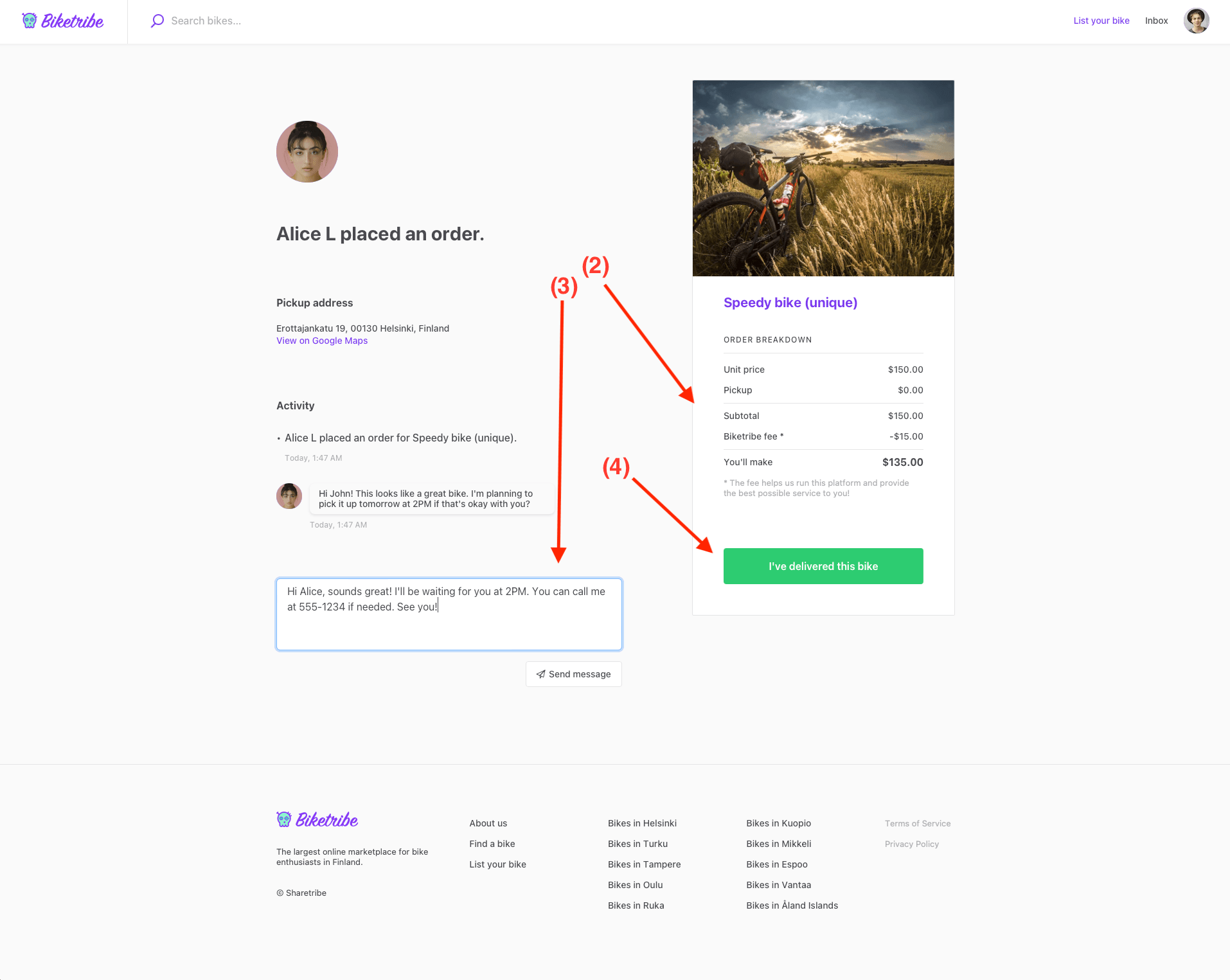The image size is (1230, 980).
Task: Open the user profile avatar menu
Action: (1196, 21)
